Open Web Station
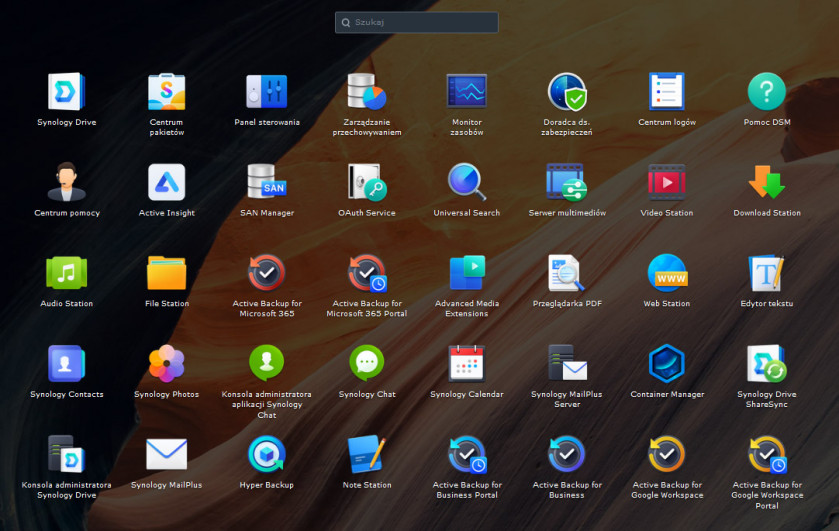This screenshot has width=839, height=531. [x=667, y=273]
